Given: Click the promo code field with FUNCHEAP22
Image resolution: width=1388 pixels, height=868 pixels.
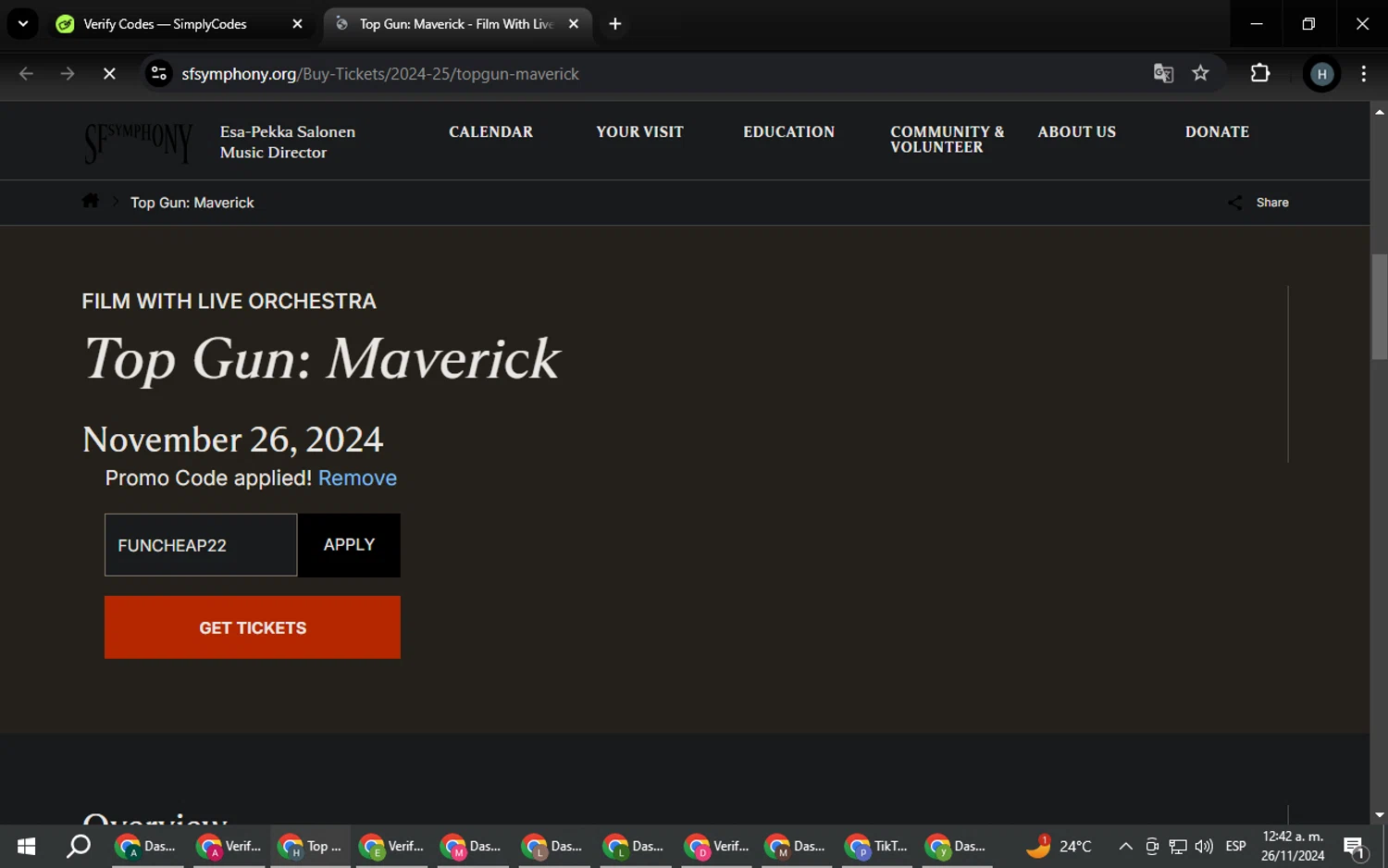Looking at the screenshot, I should click(x=201, y=545).
